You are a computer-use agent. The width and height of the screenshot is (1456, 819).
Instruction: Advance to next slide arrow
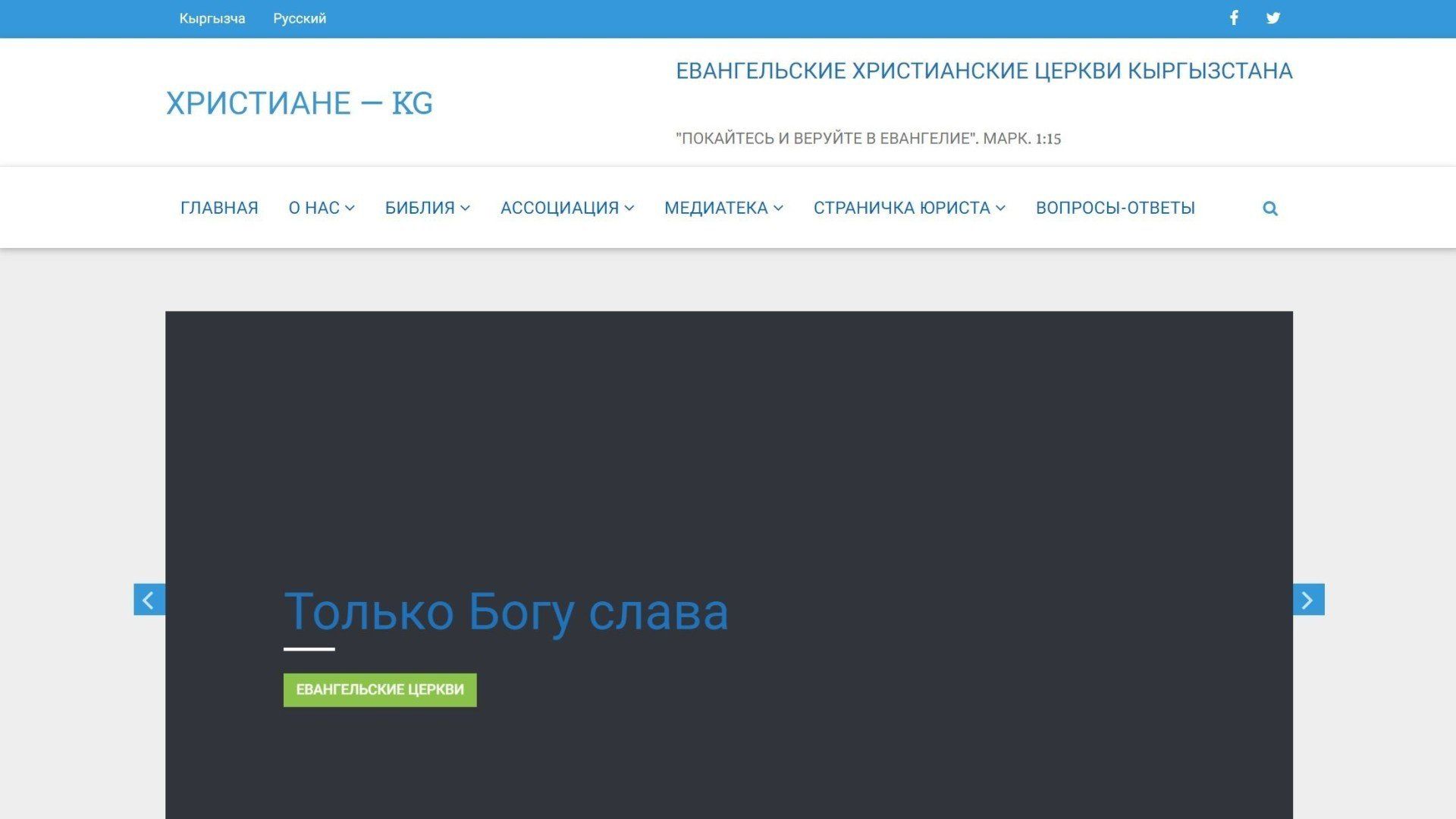1308,600
